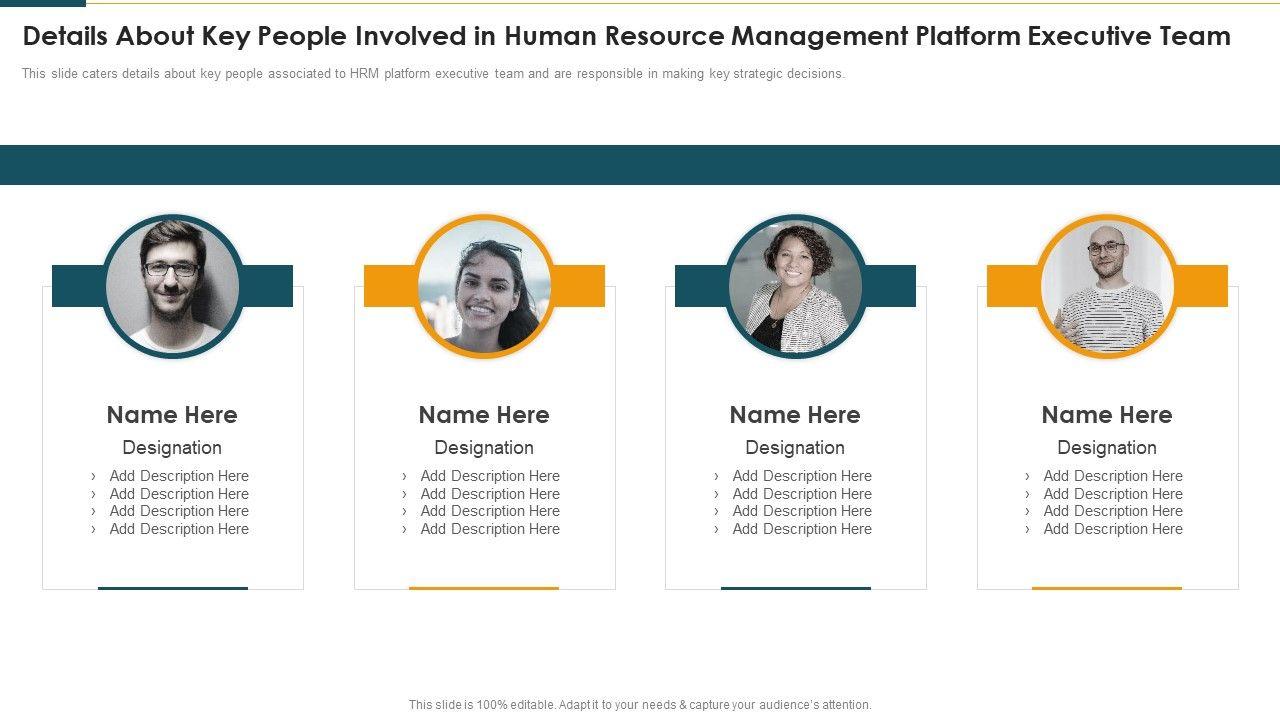Select the photo of the bald man in a striped shirt

tap(1107, 286)
